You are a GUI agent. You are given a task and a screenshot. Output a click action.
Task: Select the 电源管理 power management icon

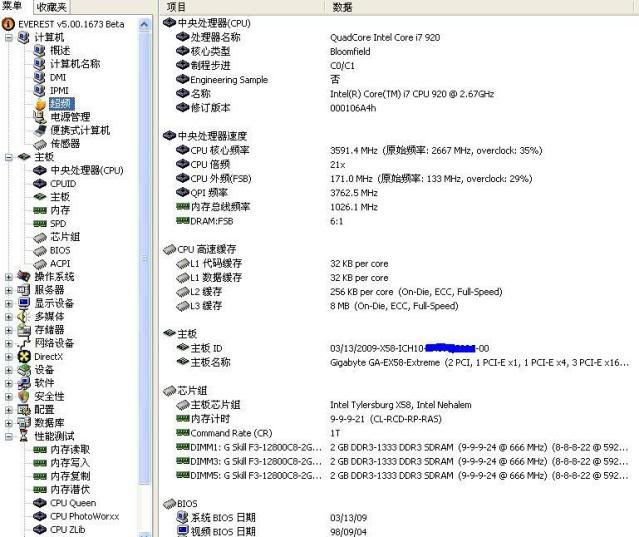[x=40, y=117]
